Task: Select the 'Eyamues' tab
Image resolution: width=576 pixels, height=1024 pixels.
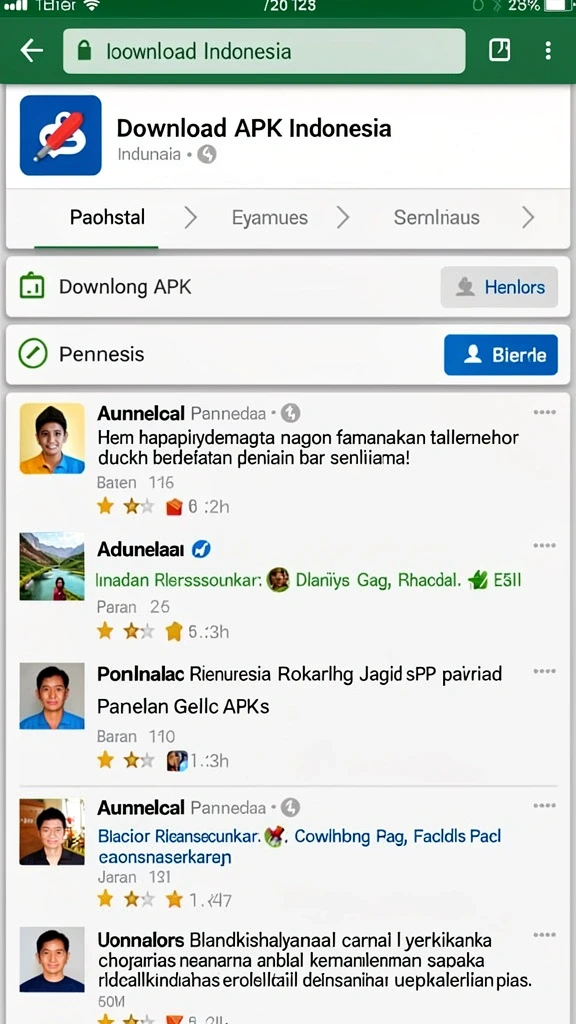Action: [270, 217]
